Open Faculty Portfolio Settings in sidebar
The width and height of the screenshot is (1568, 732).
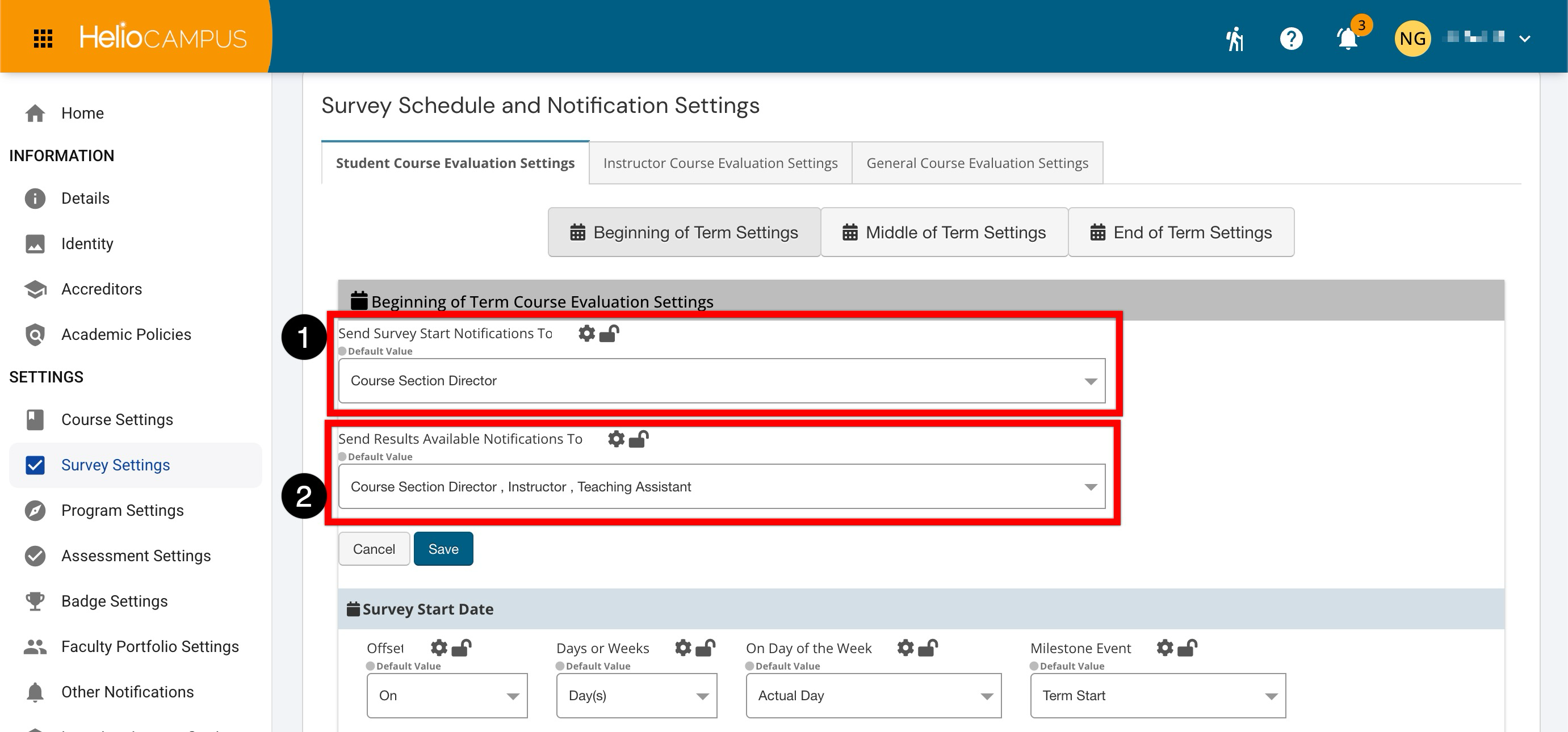(x=135, y=647)
